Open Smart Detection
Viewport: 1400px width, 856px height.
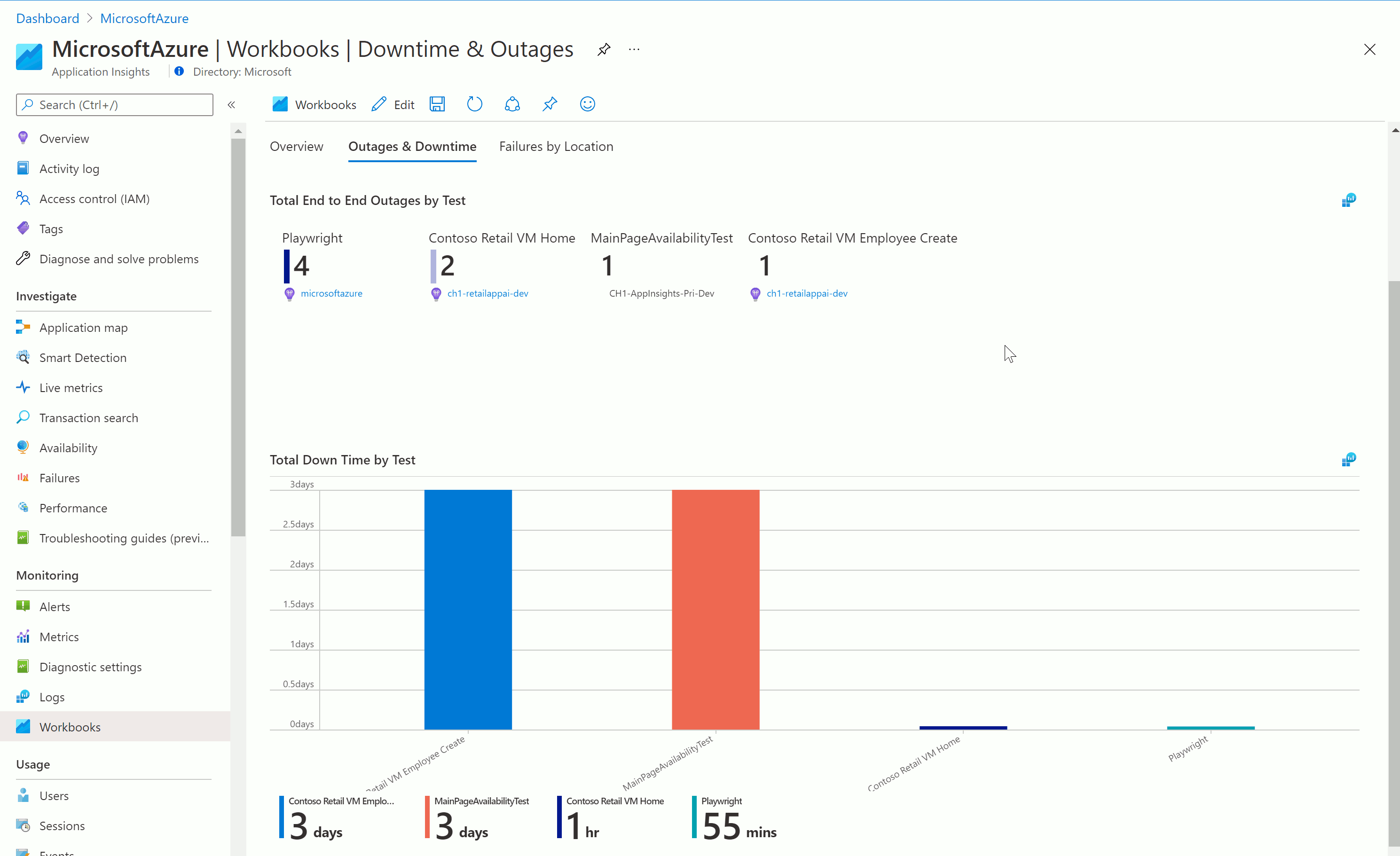pos(115,358)
